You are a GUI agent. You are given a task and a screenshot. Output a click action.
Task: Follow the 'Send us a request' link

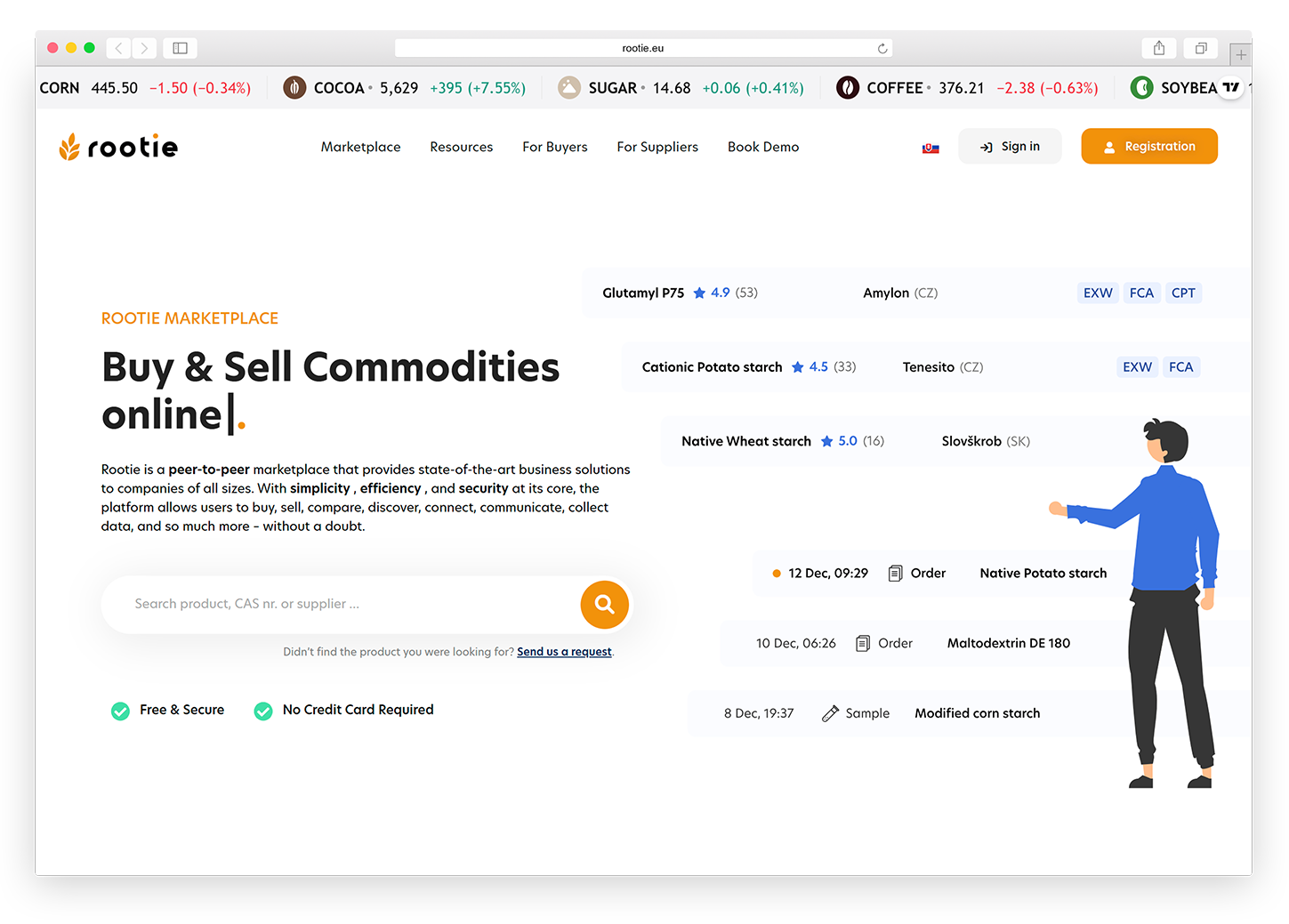[564, 652]
